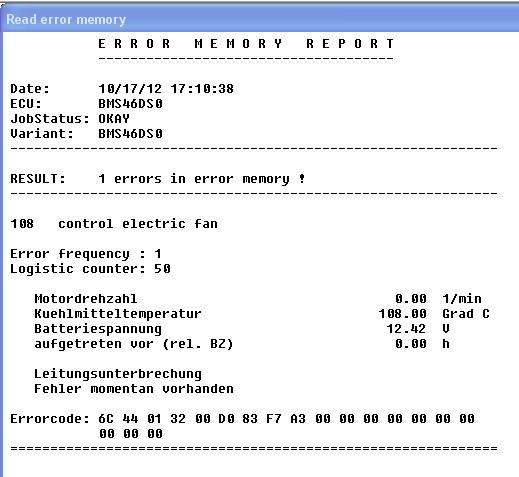This screenshot has height=477, width=519.
Task: Click the aufgetreten vor (rel. BZ) line
Action: tap(134, 344)
